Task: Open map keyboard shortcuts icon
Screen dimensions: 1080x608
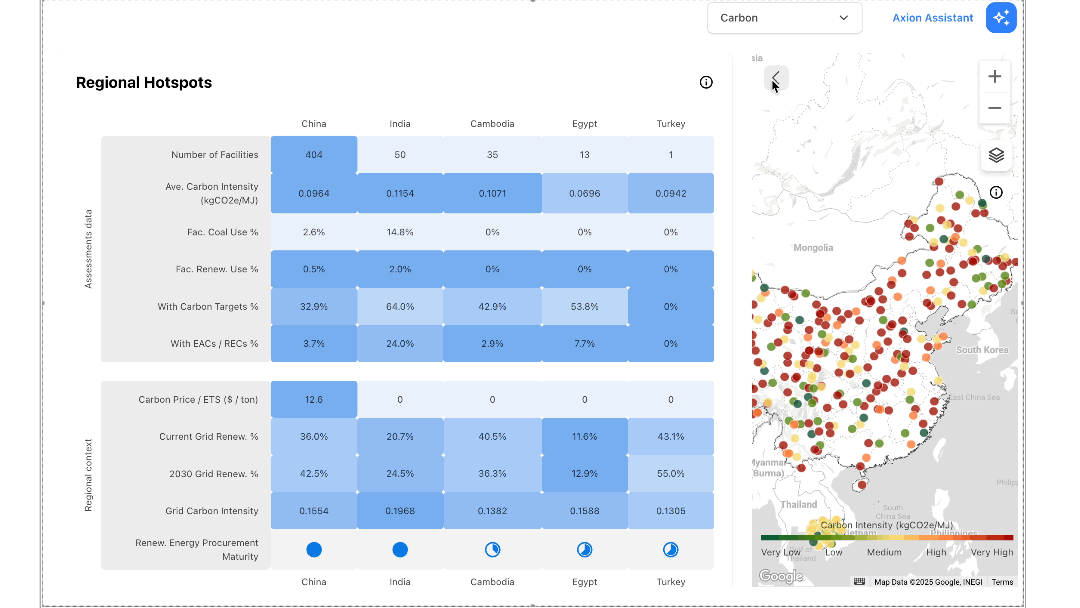Action: (859, 582)
